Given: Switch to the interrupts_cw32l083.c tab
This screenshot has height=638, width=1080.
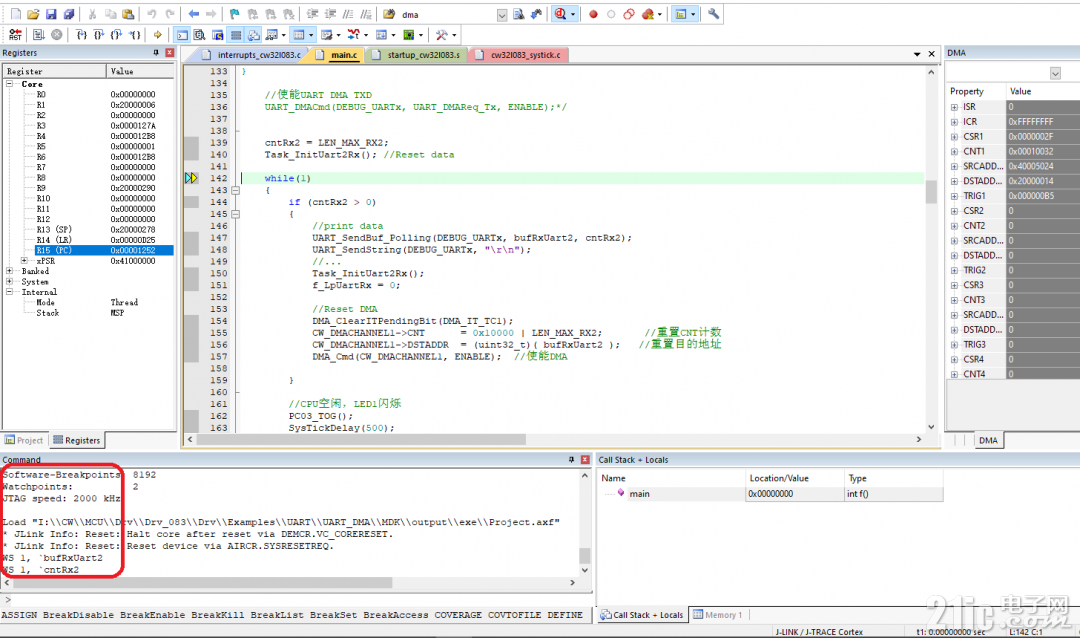Looking at the screenshot, I should point(252,54).
